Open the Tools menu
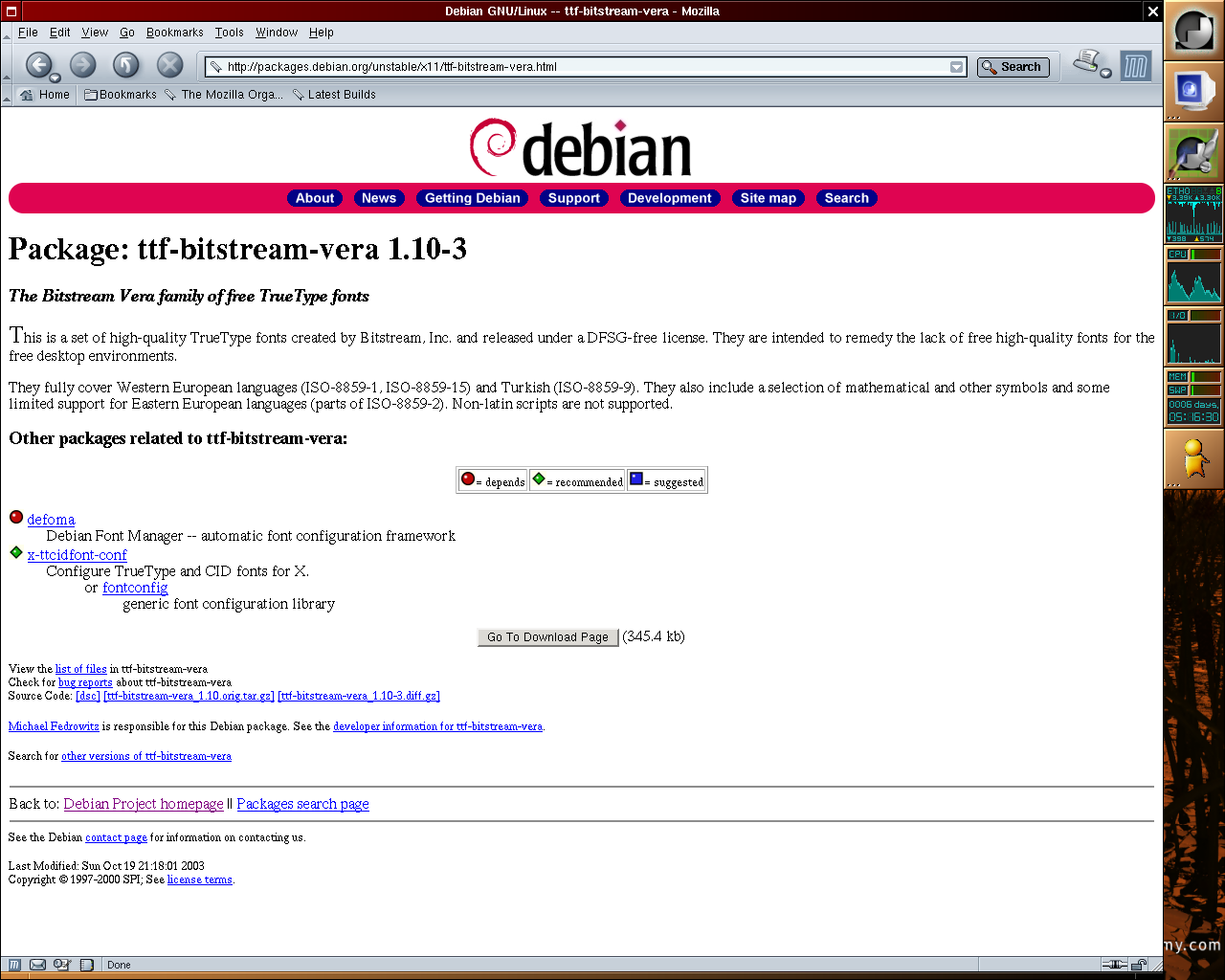 click(x=230, y=33)
